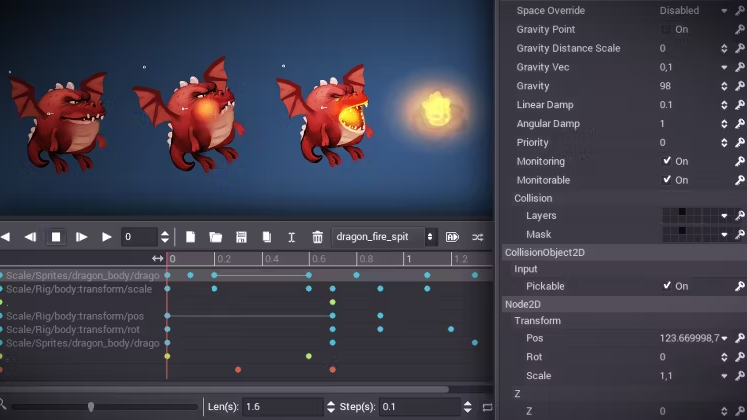
Task: Click the Step(s) stepper arrows
Action: click(x=467, y=407)
